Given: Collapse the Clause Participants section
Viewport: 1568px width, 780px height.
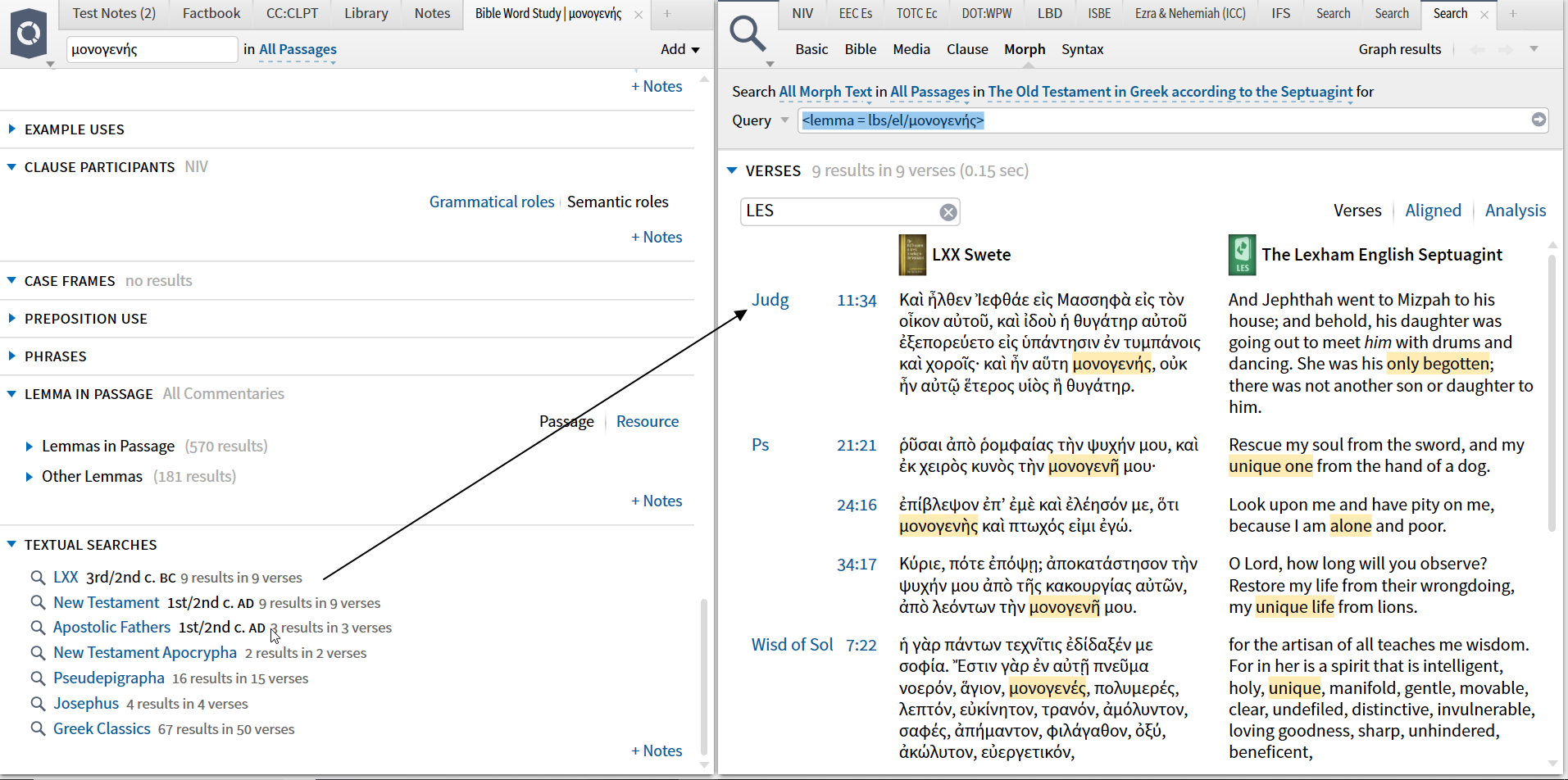Looking at the screenshot, I should (11, 167).
